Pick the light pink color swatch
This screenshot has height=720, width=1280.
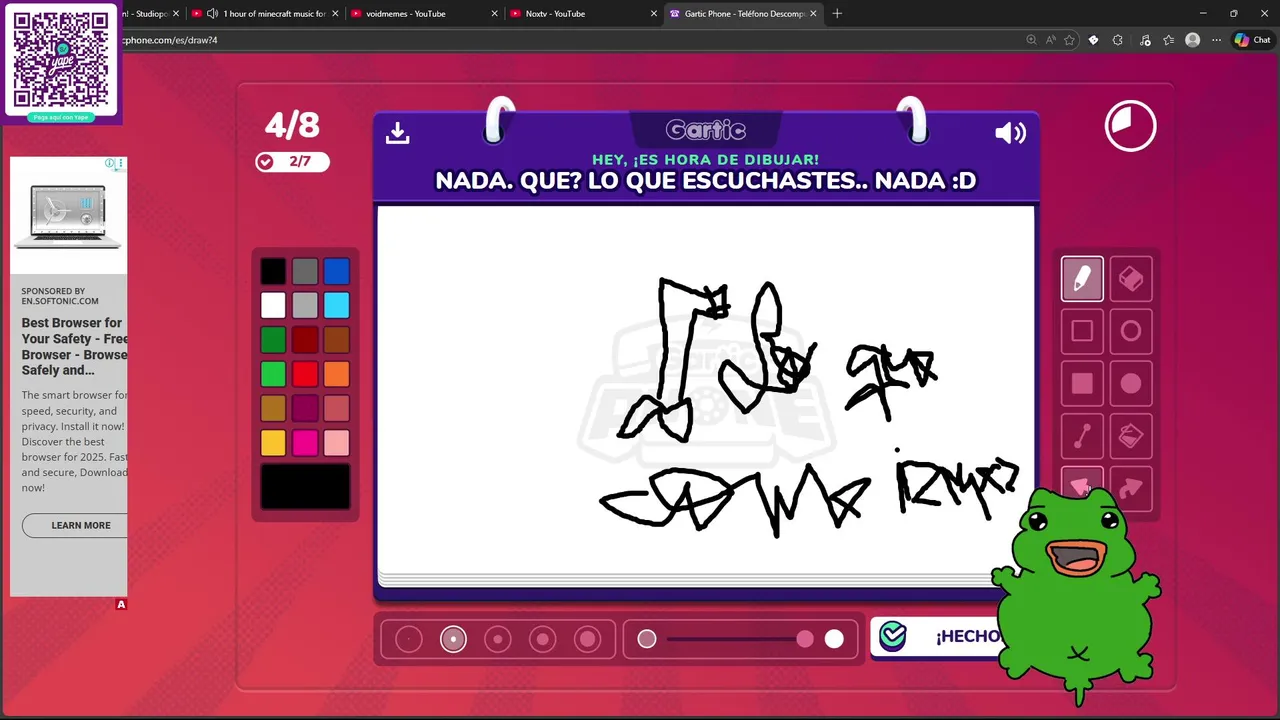(x=337, y=442)
